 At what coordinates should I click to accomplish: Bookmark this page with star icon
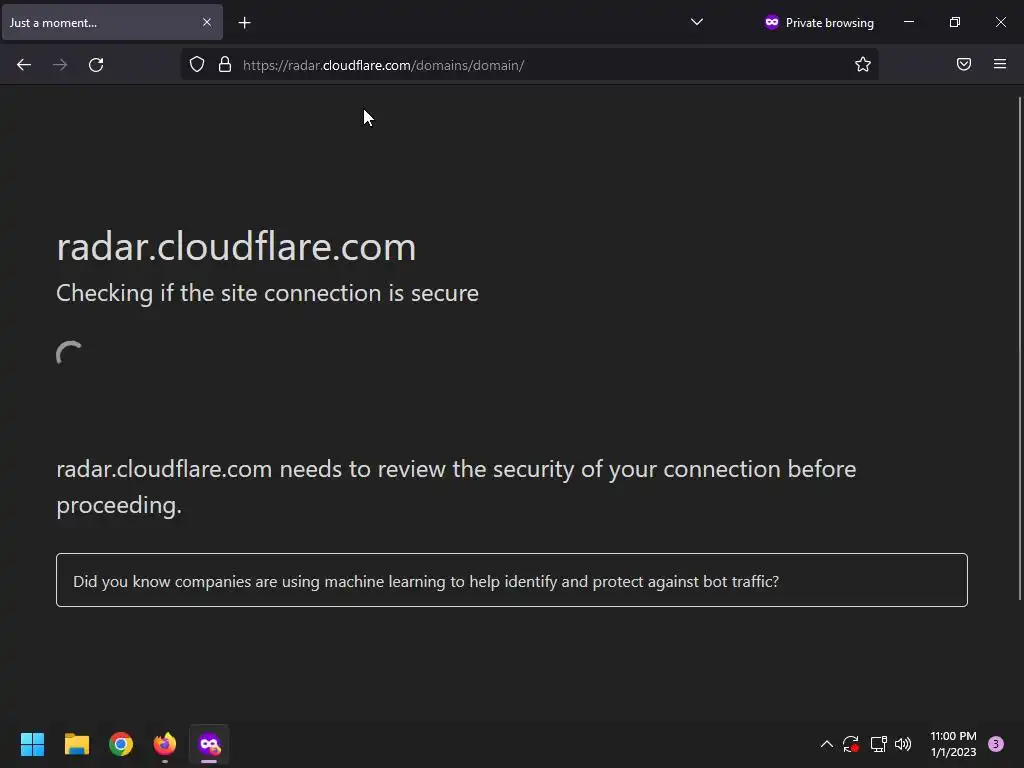click(863, 64)
